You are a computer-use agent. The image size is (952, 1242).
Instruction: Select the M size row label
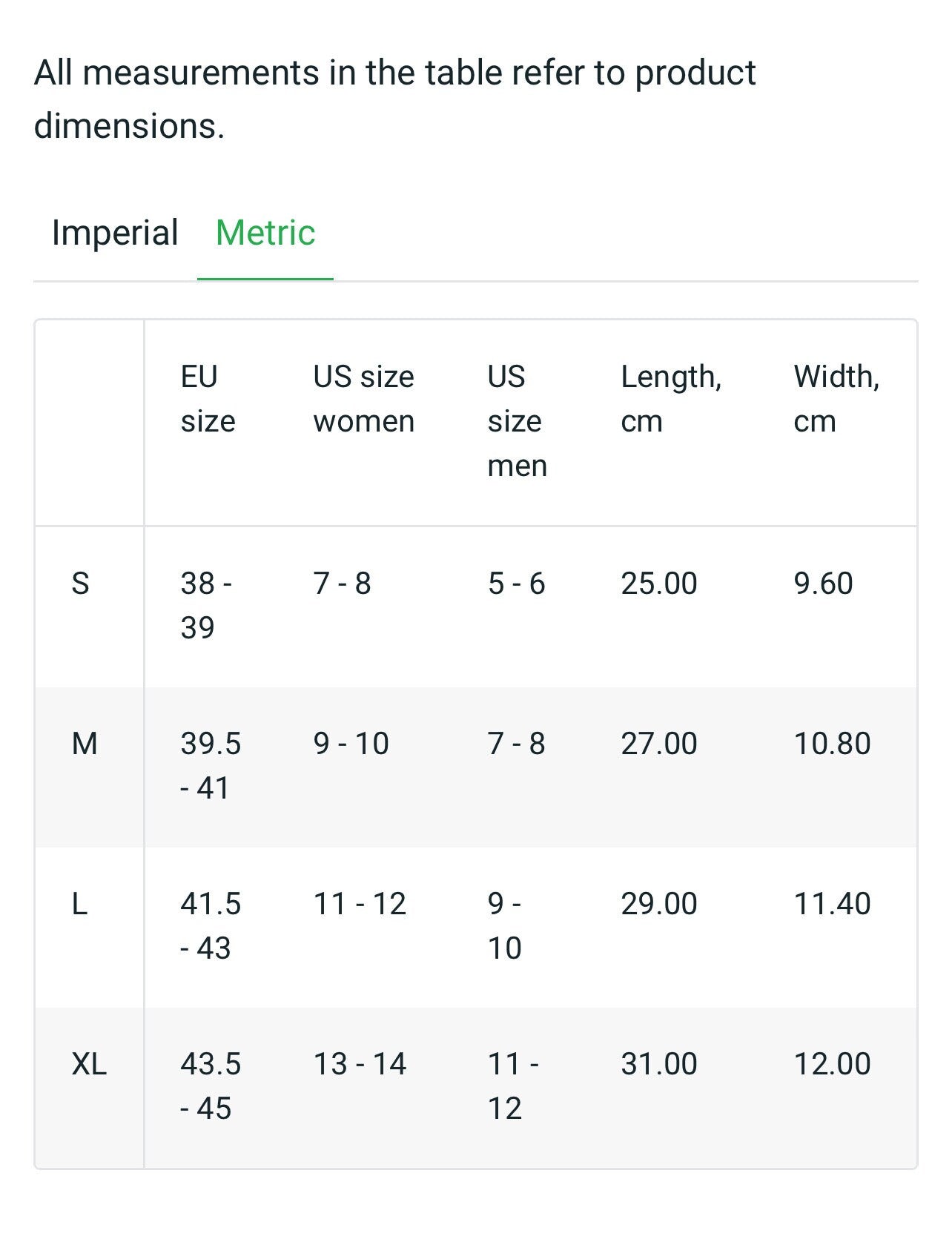[x=85, y=744]
